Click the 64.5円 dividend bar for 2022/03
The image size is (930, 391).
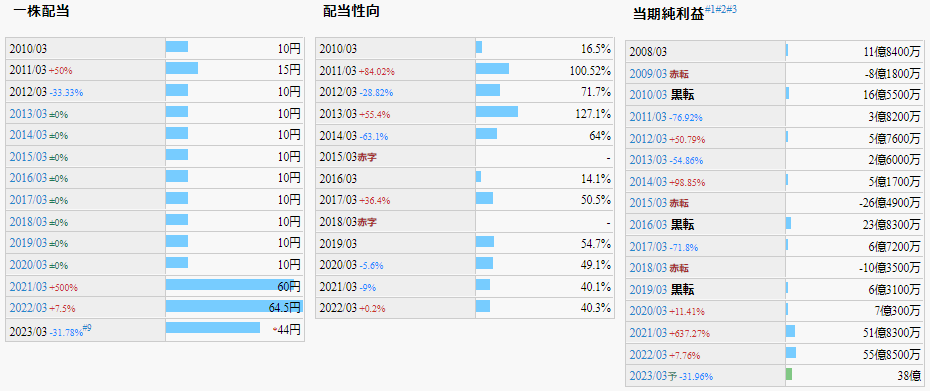point(234,306)
